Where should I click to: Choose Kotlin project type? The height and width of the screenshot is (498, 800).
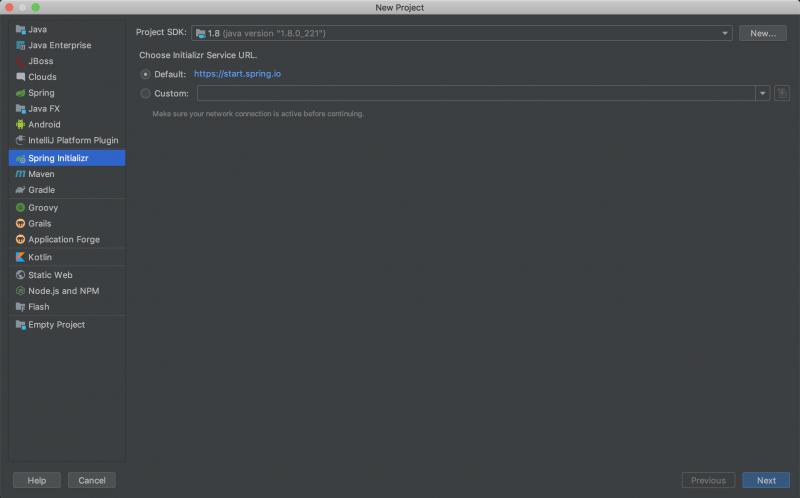(67, 257)
